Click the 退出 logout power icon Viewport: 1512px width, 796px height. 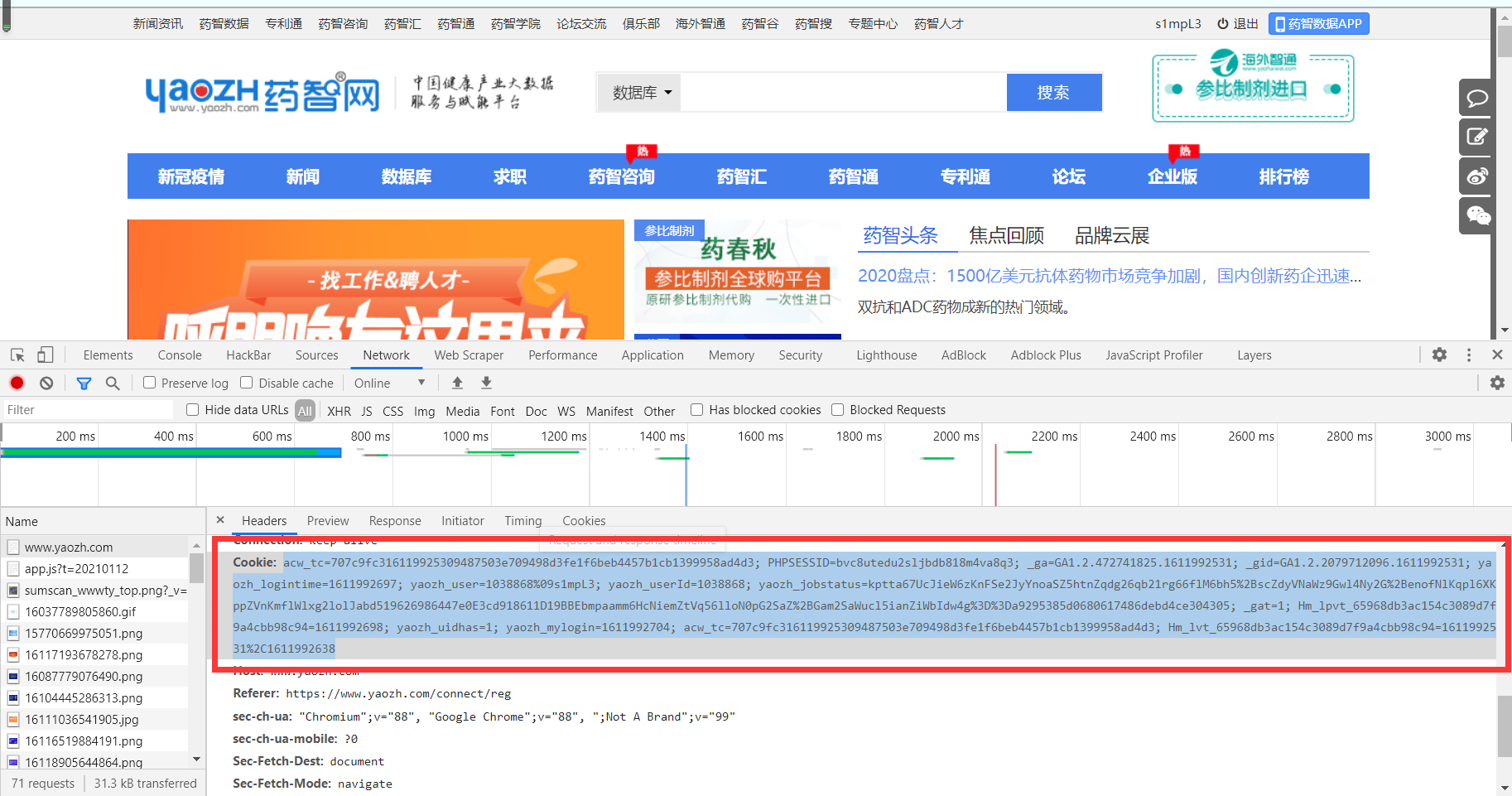[1222, 24]
